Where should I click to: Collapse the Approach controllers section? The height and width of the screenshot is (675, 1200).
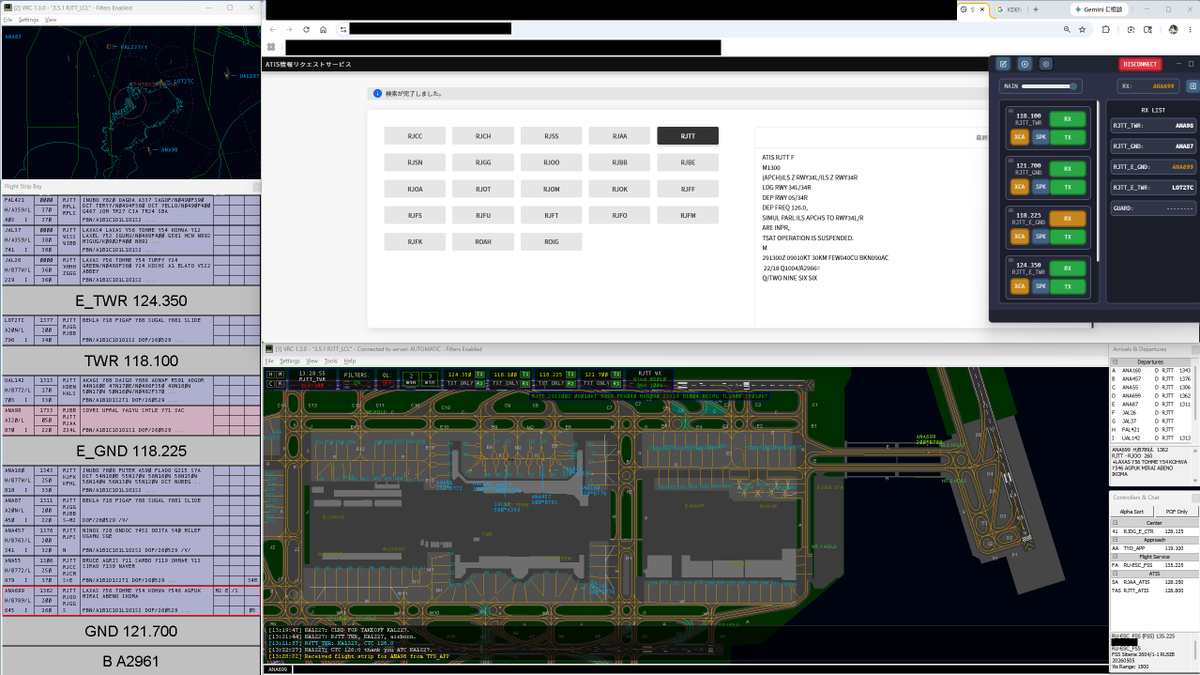point(1116,538)
